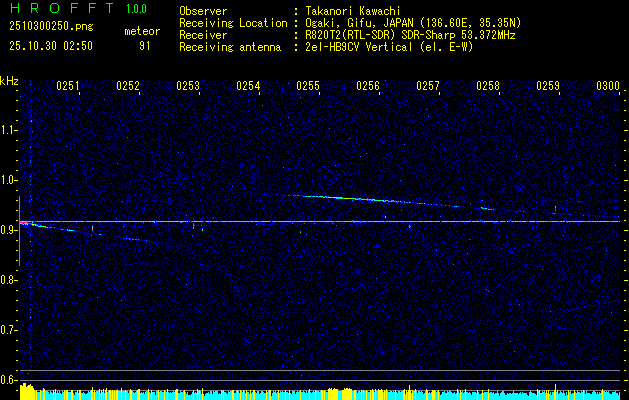Click the meteor count value 91
Image resolution: width=629 pixels, height=400 pixels.
145,45
